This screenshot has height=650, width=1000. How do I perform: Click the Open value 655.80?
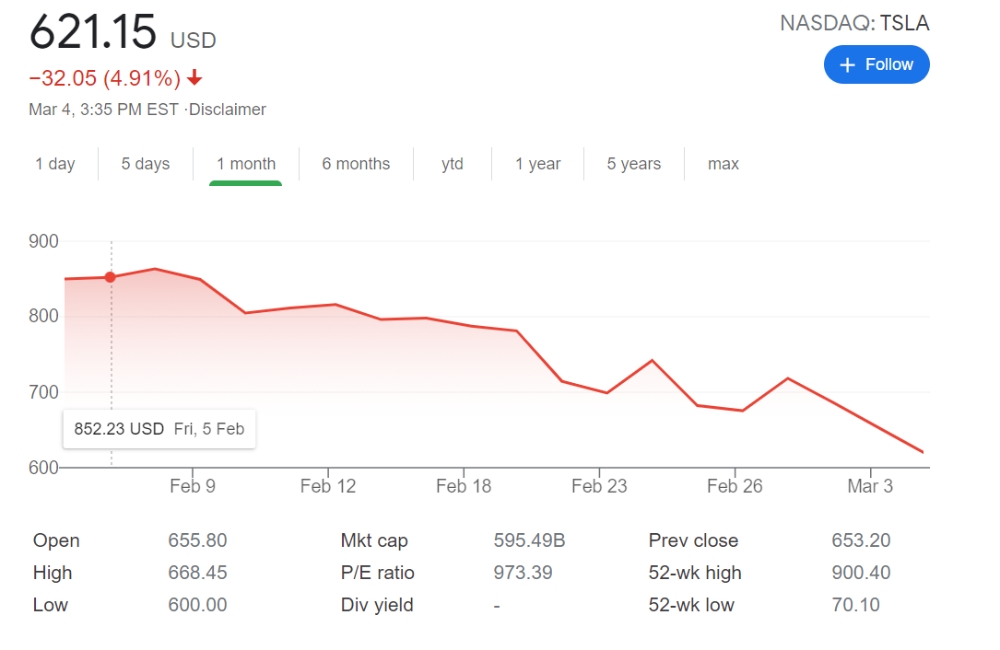click(198, 540)
